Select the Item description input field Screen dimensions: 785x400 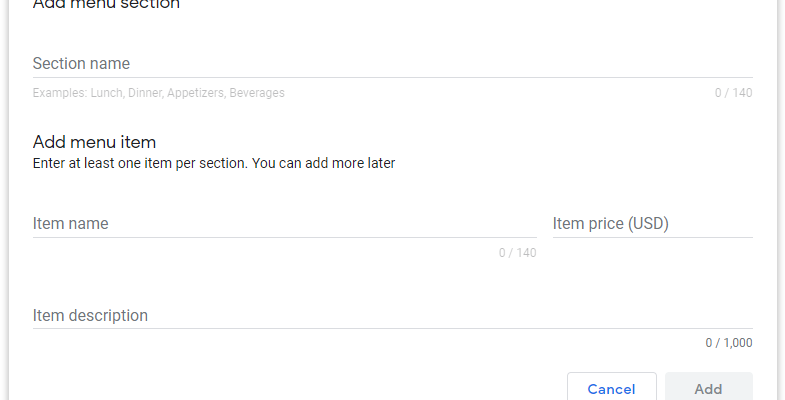pos(392,316)
